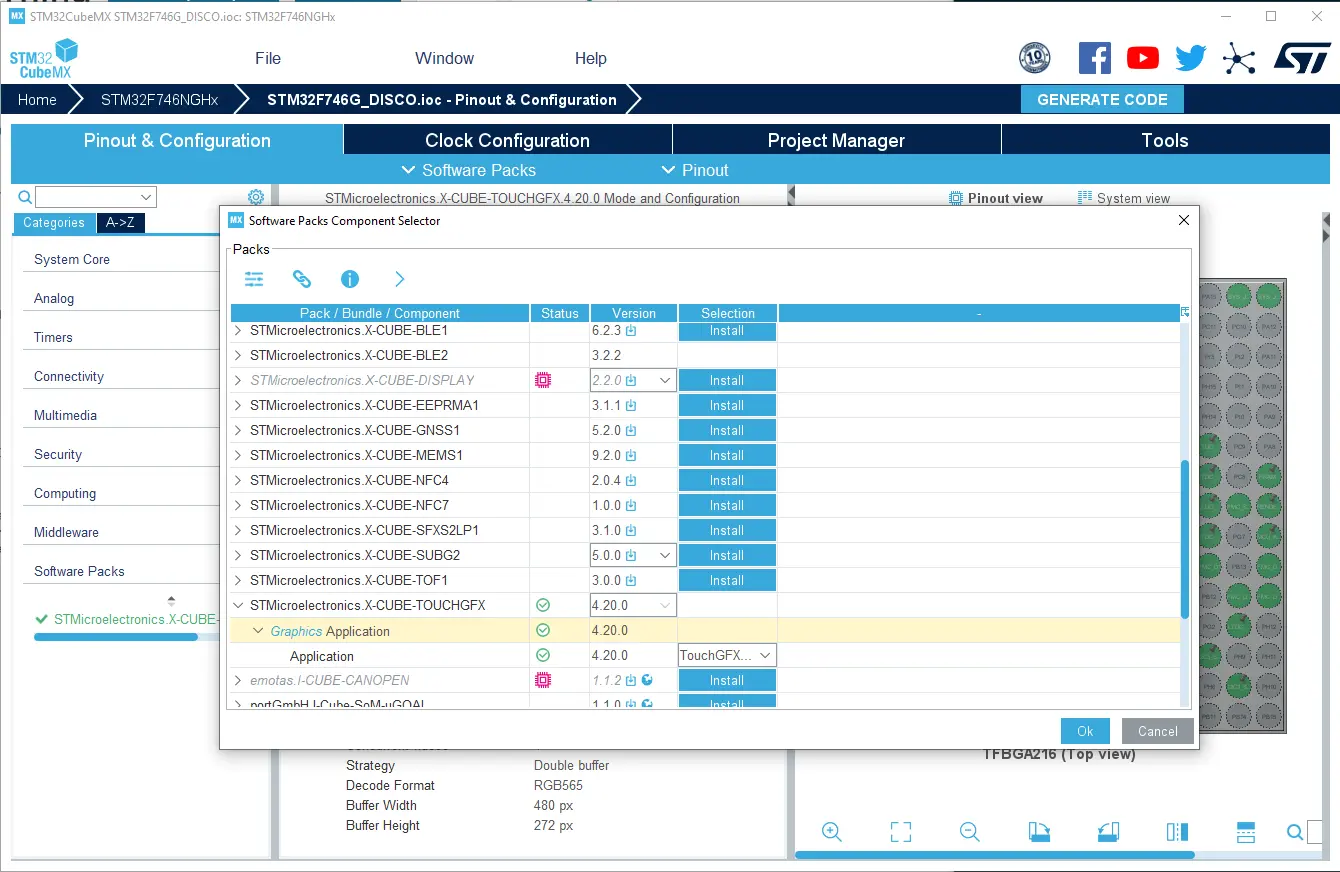Viewport: 1340px width, 872px height.
Task: Open the X-CUBE-DISPLAY version dropdown
Action: click(665, 381)
